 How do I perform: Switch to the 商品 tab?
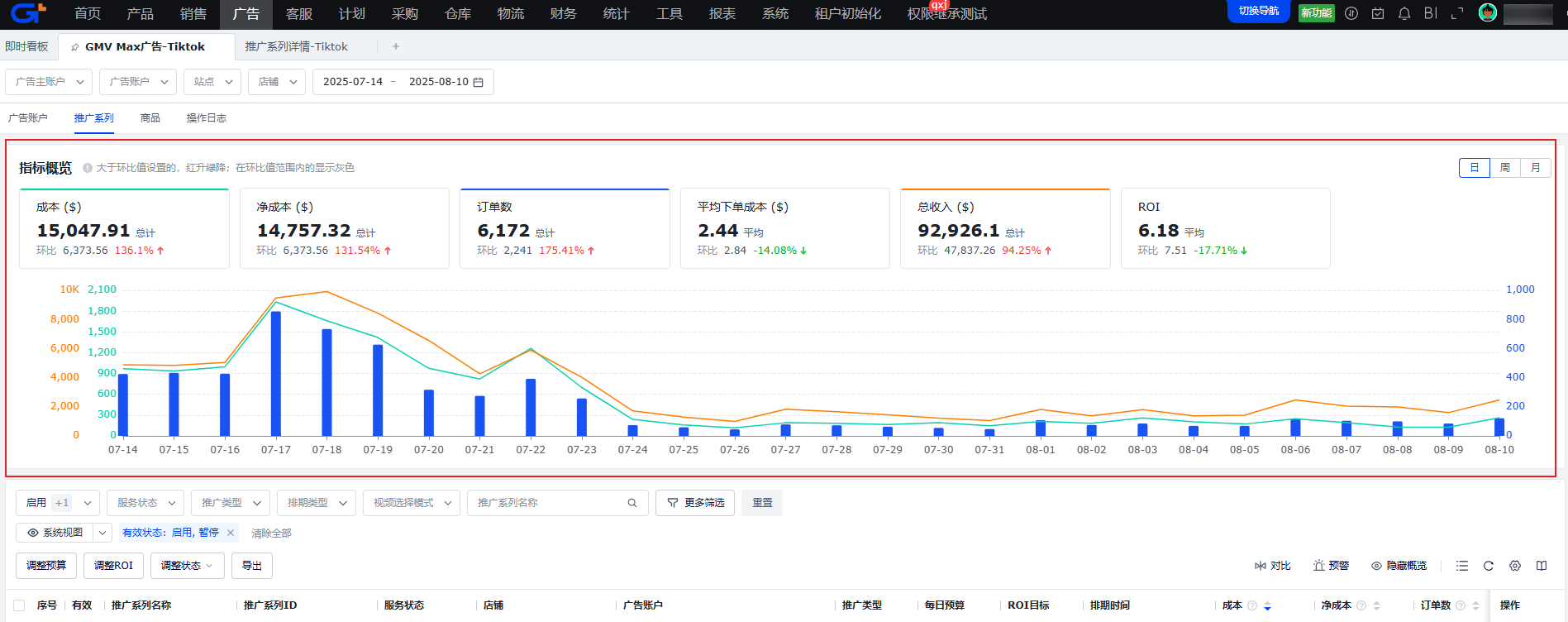coord(150,118)
